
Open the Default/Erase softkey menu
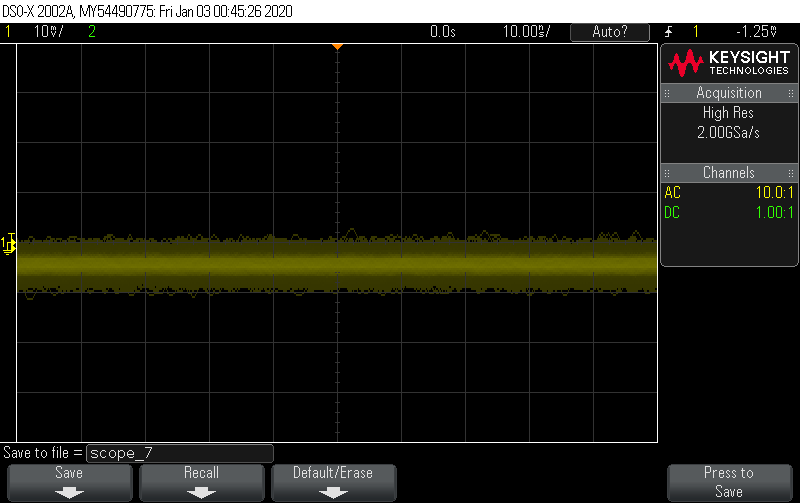click(333, 483)
